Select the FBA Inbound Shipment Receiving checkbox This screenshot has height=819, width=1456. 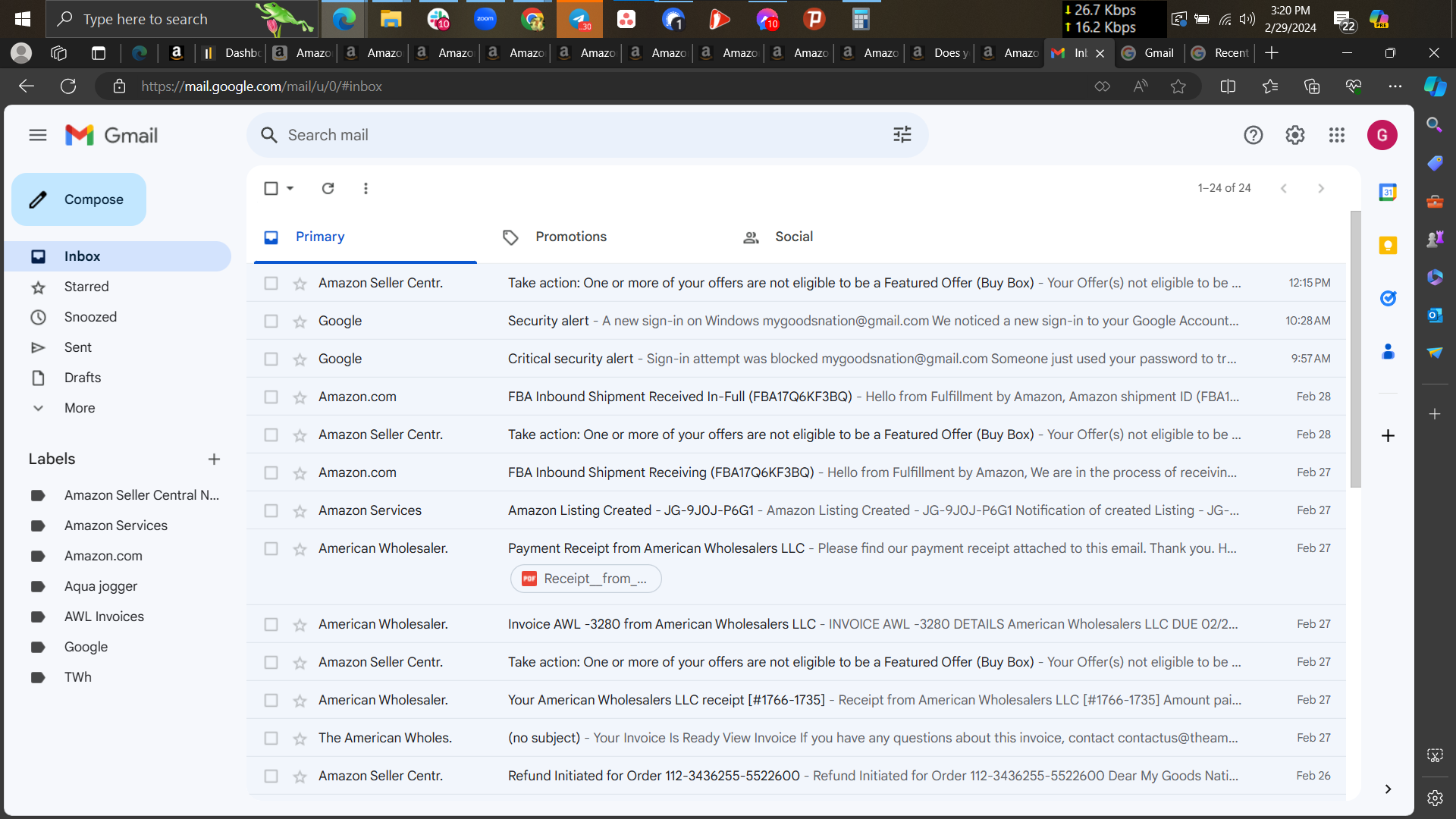click(271, 472)
